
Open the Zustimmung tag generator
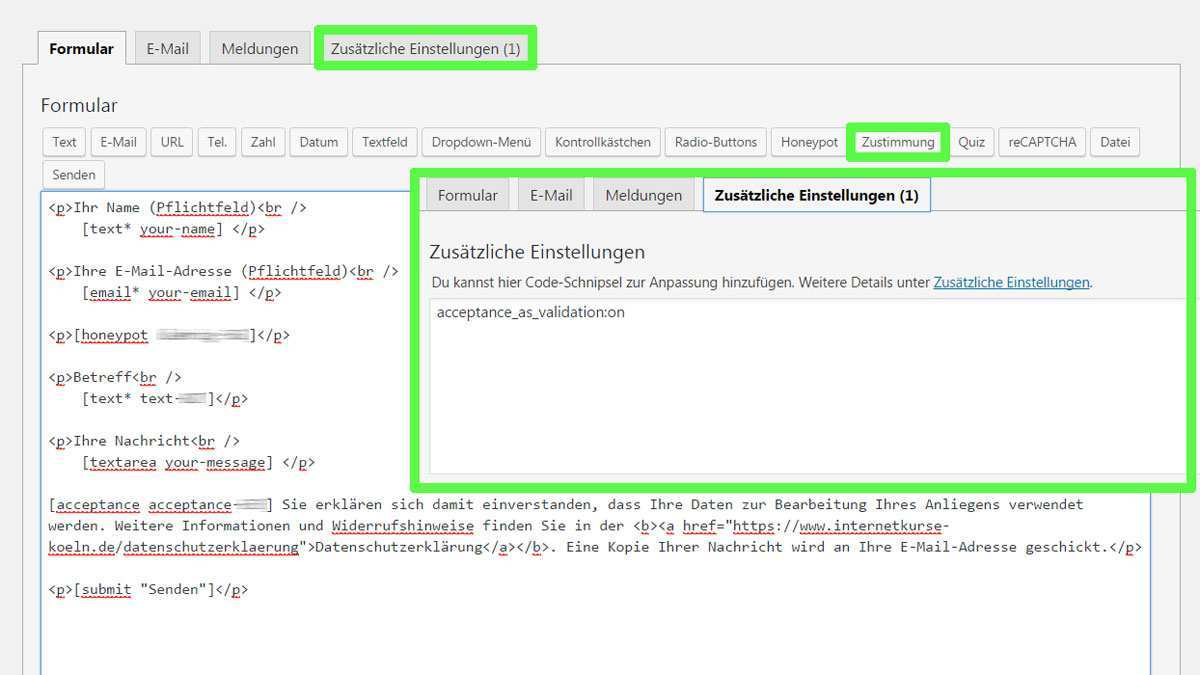coord(897,142)
